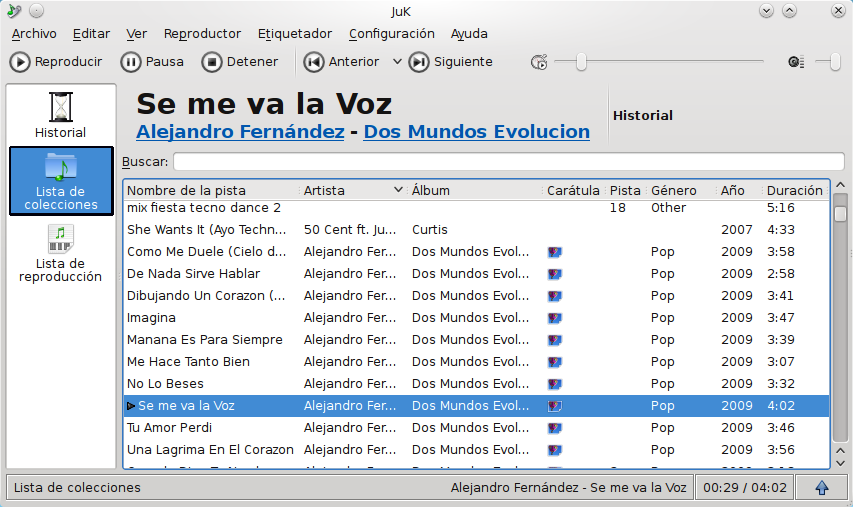
Task: Click the JuK application icon in title bar
Action: (14, 10)
